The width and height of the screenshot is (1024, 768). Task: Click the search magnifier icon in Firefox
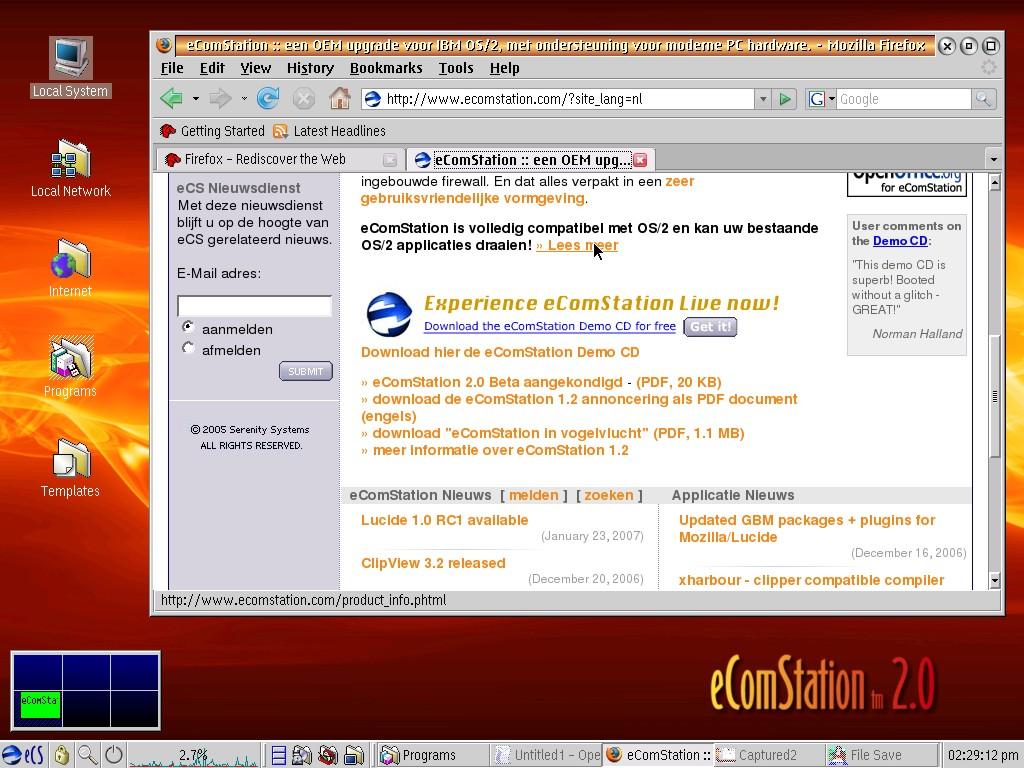coord(983,99)
